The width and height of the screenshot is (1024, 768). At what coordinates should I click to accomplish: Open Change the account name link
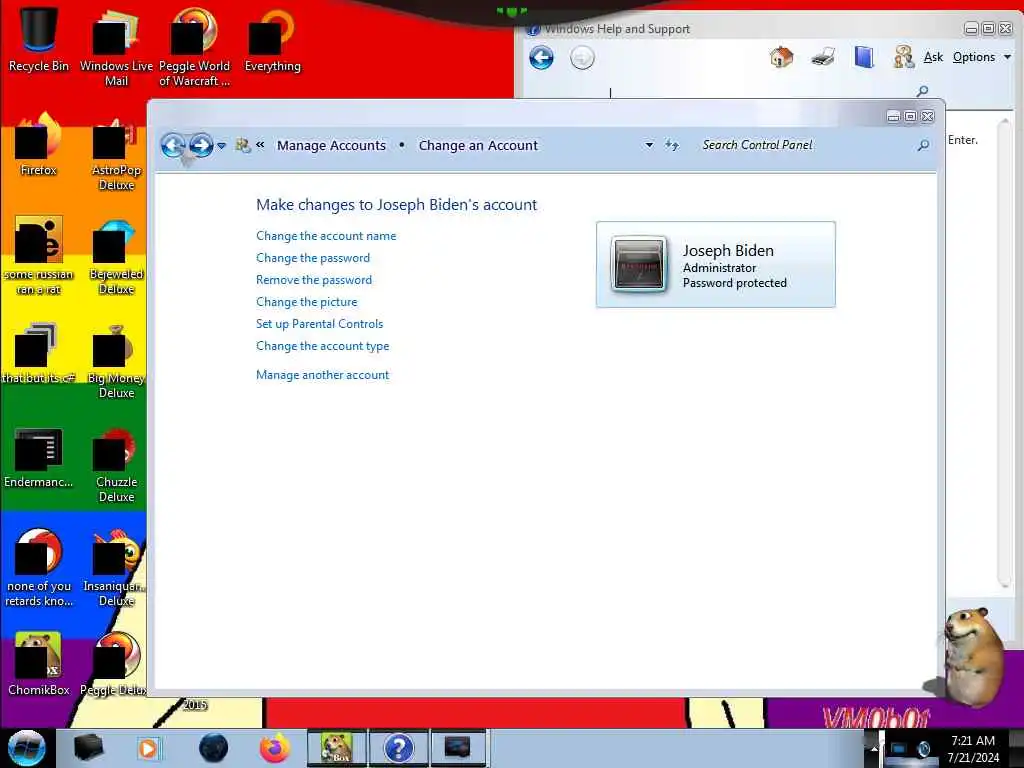(326, 236)
